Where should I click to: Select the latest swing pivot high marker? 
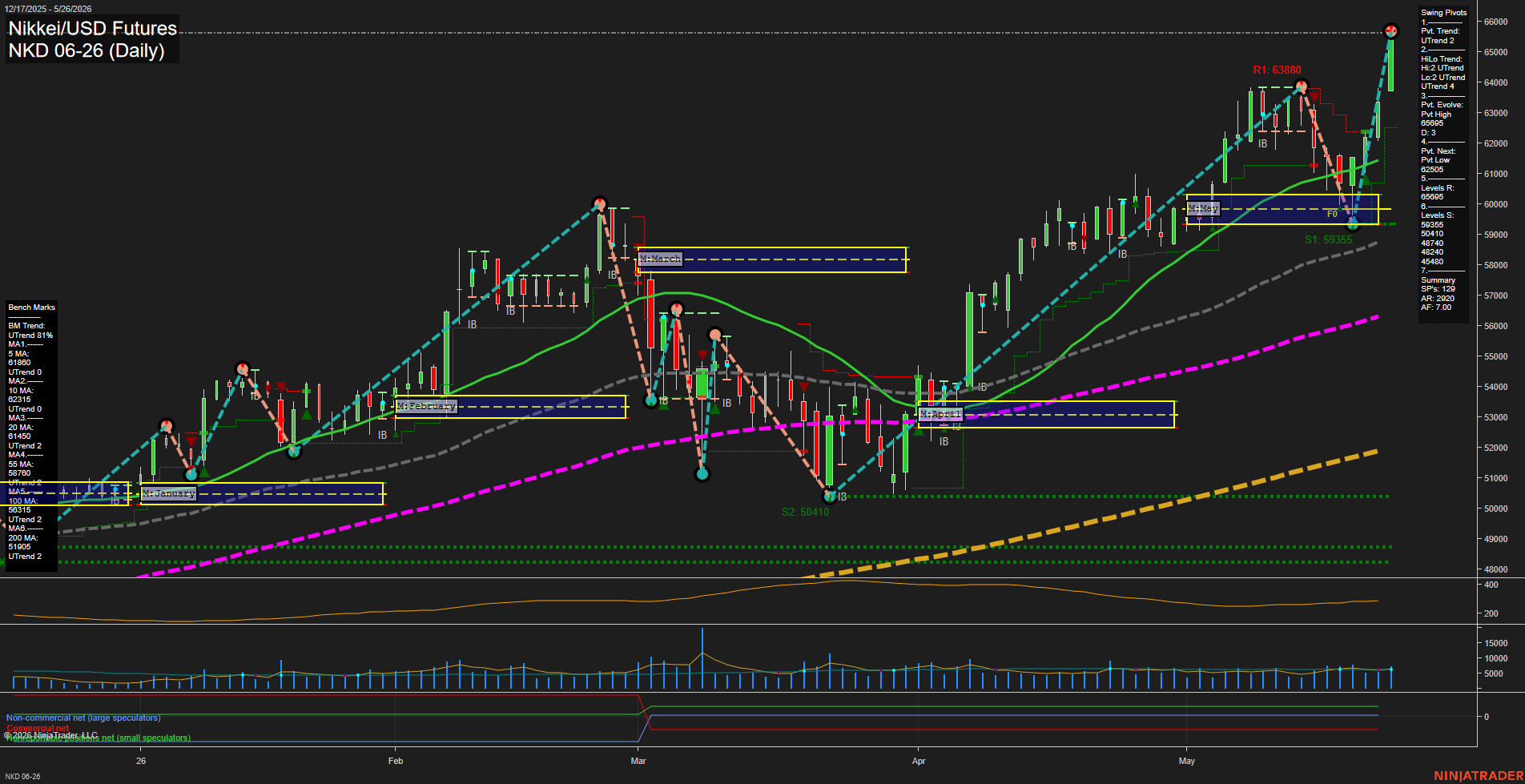tap(1391, 31)
